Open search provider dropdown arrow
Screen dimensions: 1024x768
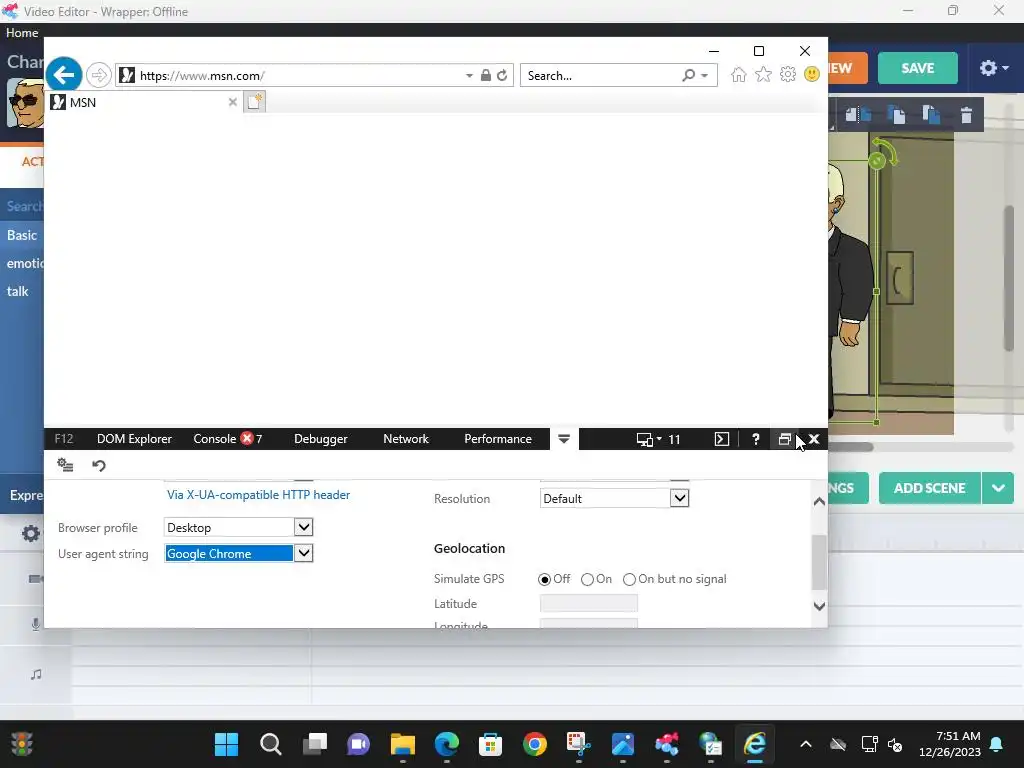point(704,76)
